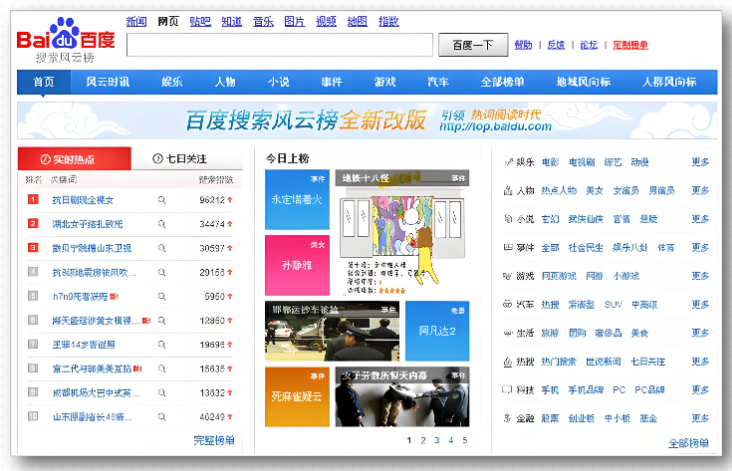The height and width of the screenshot is (471, 732).
Task: Click the Baidu search input box
Action: coord(280,45)
